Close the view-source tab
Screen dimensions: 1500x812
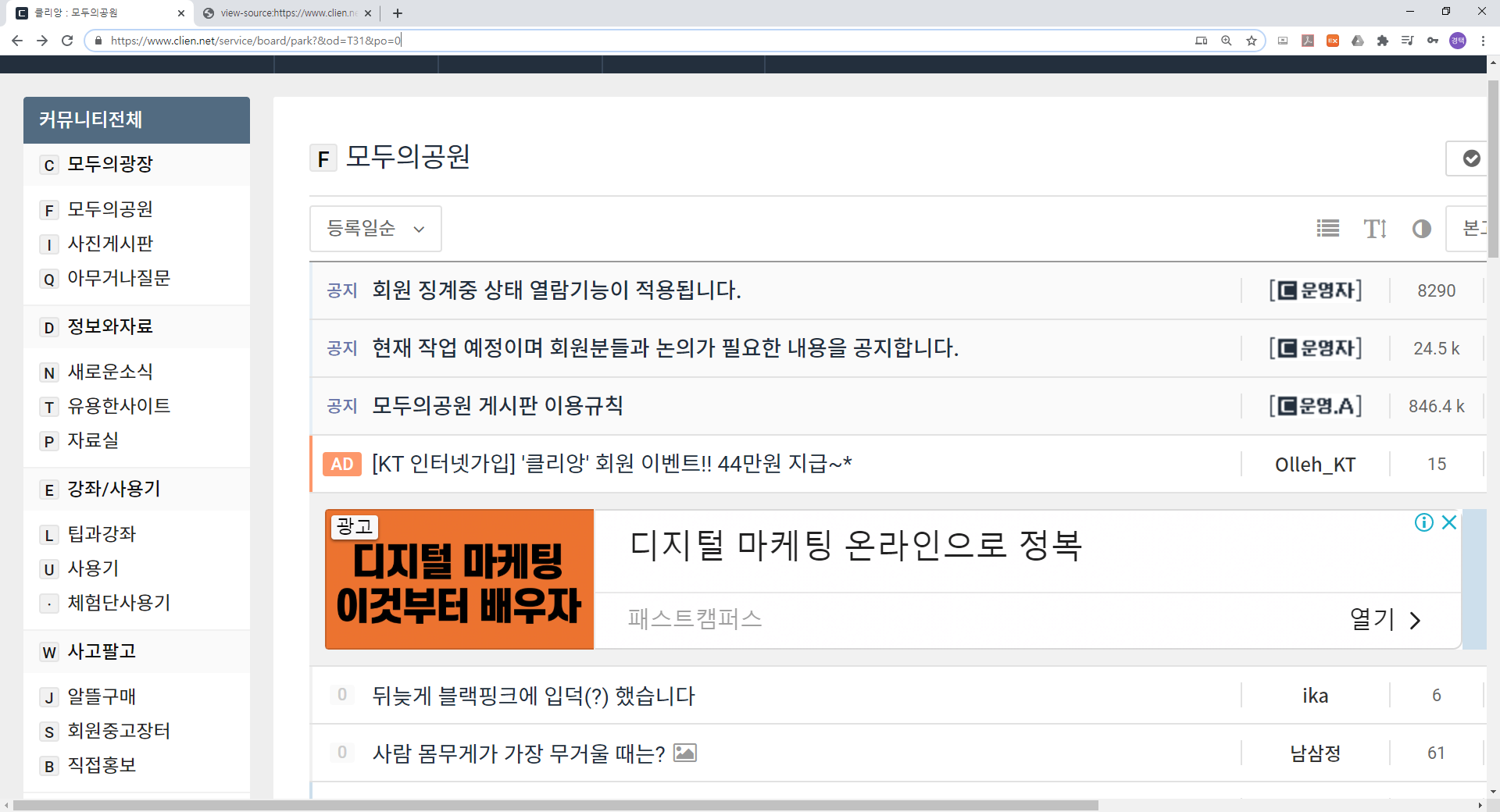[368, 13]
